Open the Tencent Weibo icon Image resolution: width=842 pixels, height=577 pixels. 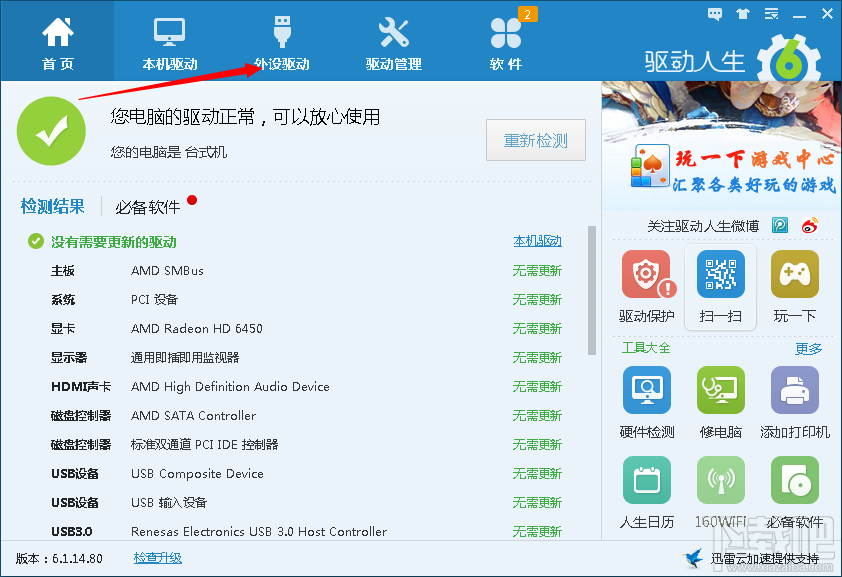(780, 225)
